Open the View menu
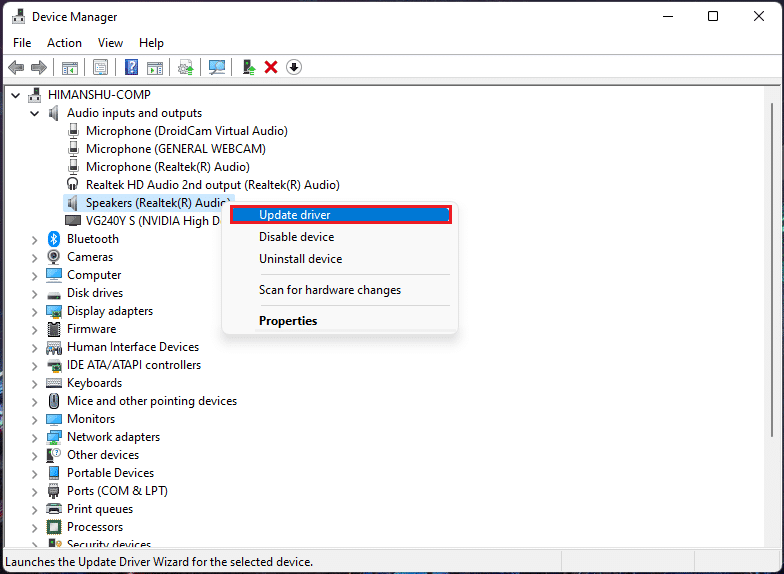The width and height of the screenshot is (784, 574). [110, 43]
